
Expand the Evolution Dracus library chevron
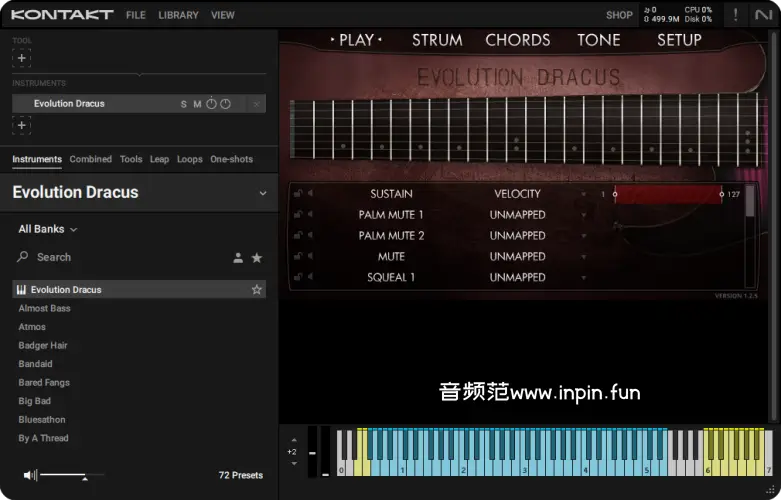pyautogui.click(x=263, y=193)
